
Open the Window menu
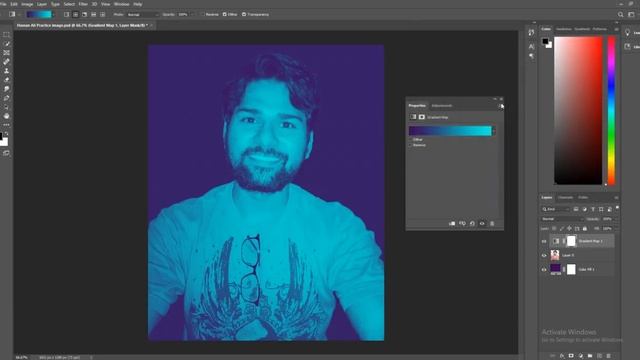[122, 4]
